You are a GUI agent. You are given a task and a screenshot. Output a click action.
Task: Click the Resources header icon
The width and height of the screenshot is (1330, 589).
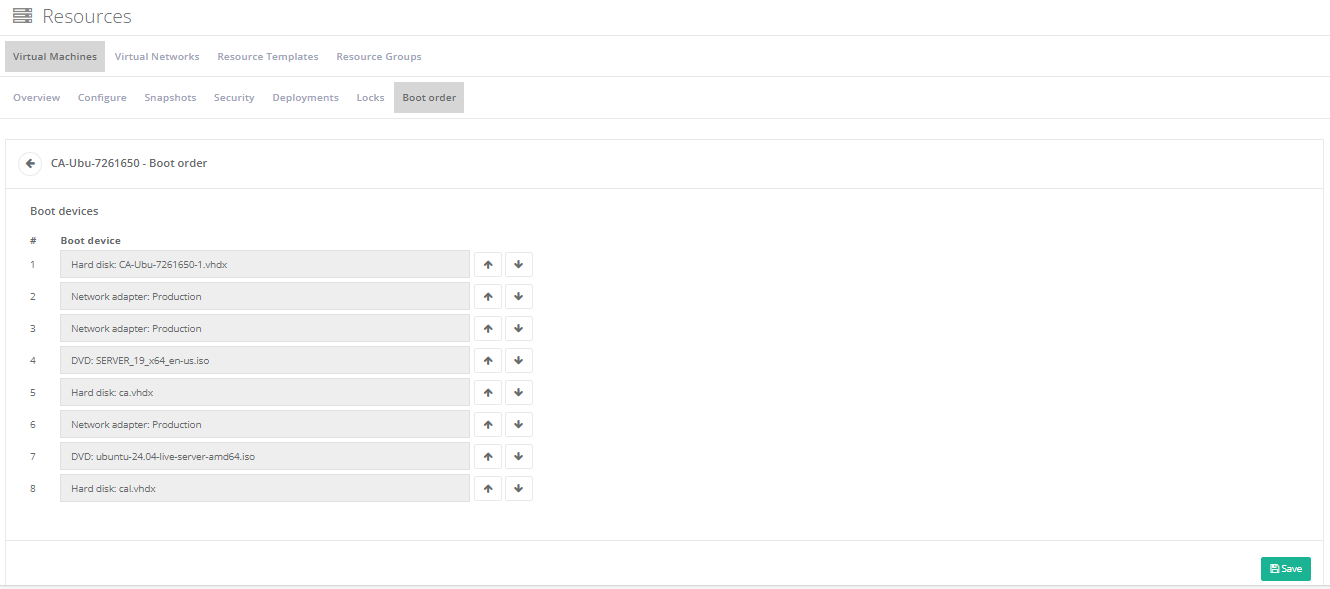[x=22, y=16]
